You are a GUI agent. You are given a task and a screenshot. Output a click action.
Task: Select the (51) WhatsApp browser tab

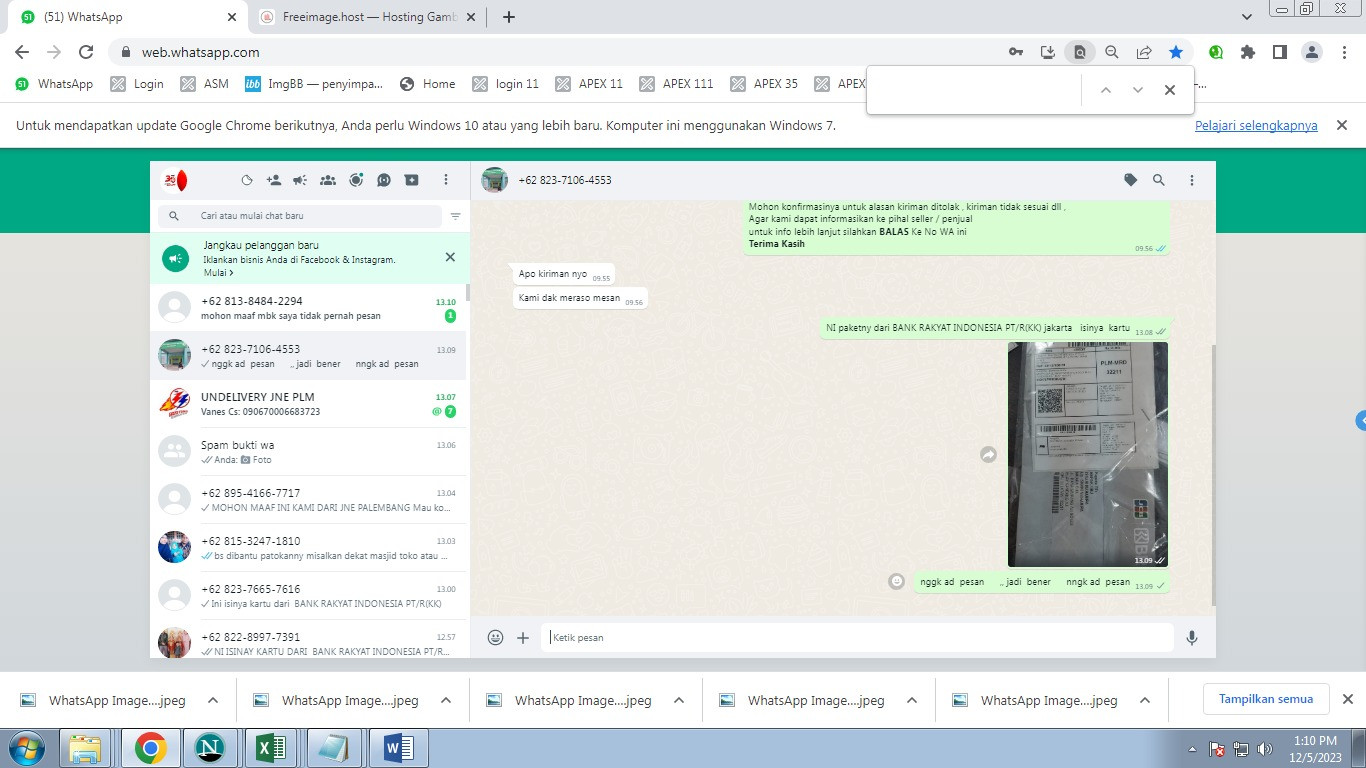(x=130, y=17)
